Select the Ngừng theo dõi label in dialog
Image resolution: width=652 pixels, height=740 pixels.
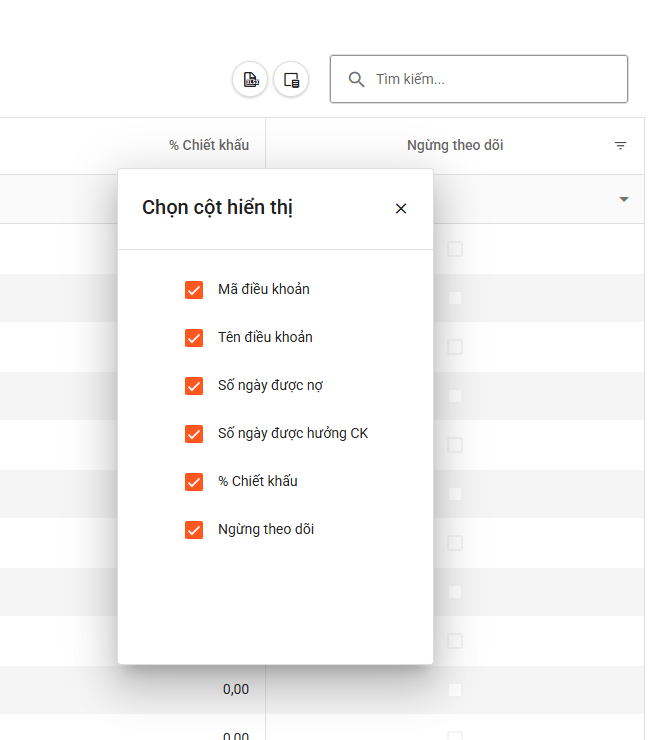(x=266, y=530)
